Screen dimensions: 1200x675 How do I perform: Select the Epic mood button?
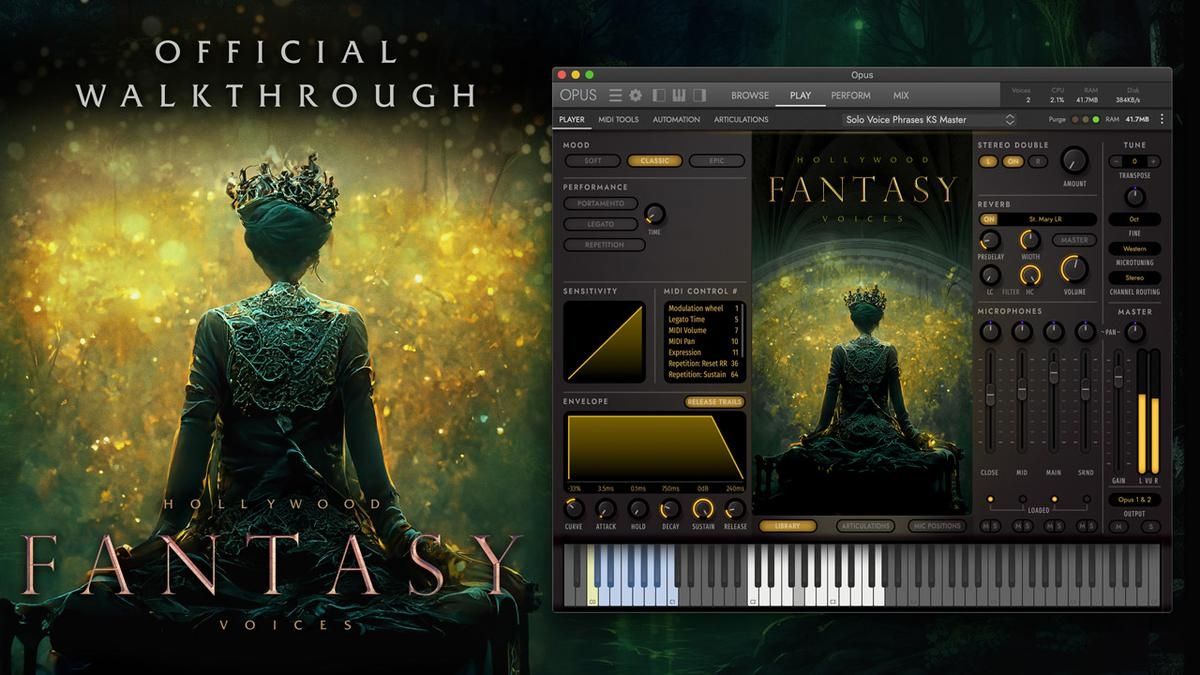coord(717,161)
